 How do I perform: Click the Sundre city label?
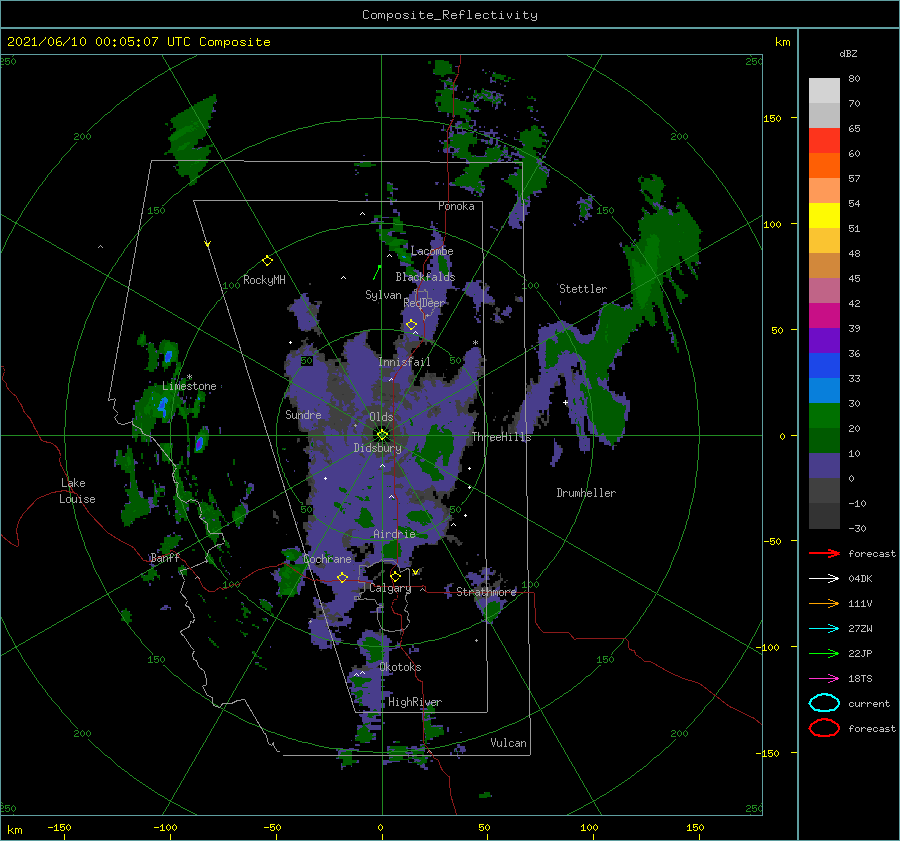303,414
